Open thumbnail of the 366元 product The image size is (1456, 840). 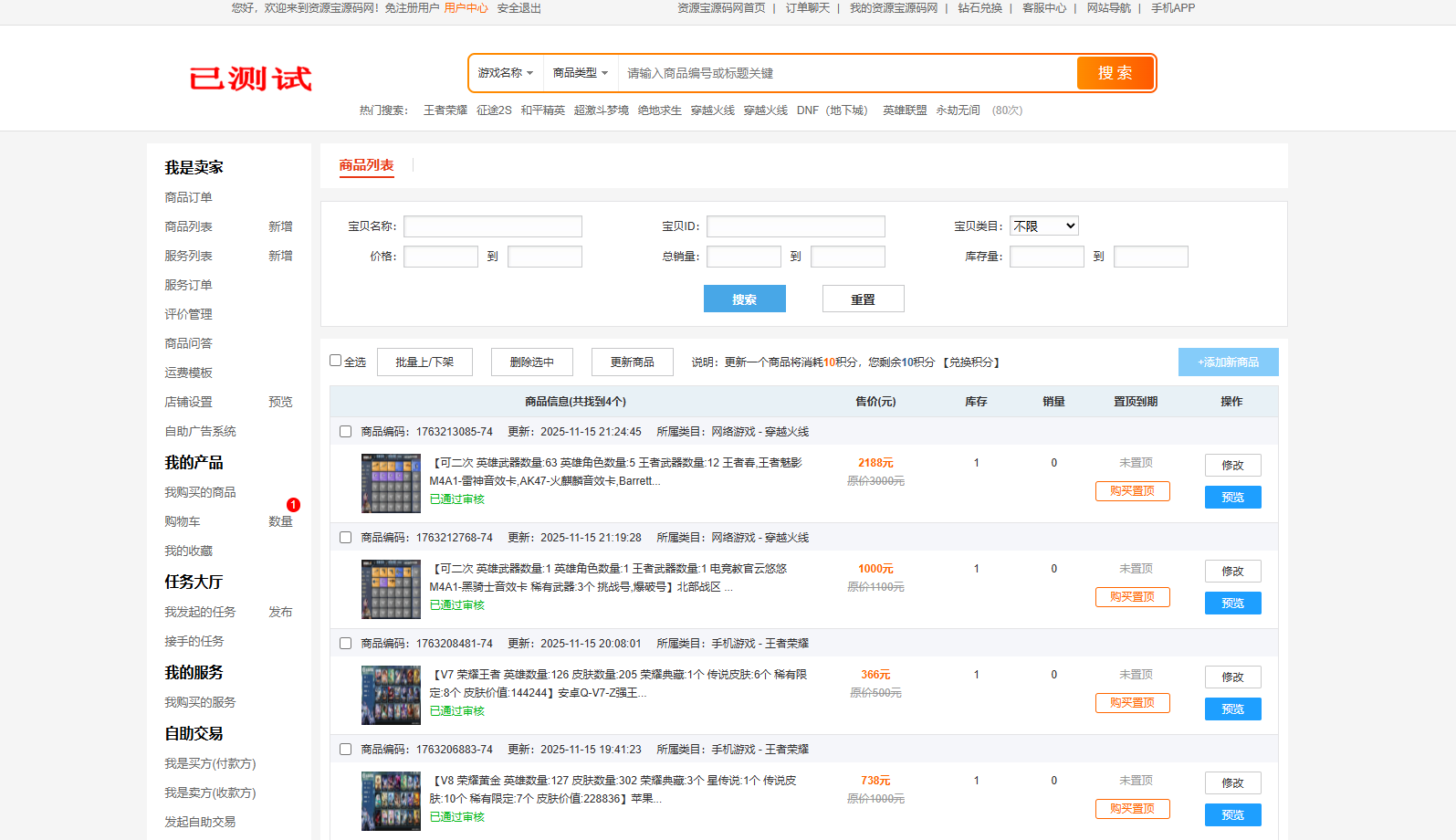click(391, 695)
